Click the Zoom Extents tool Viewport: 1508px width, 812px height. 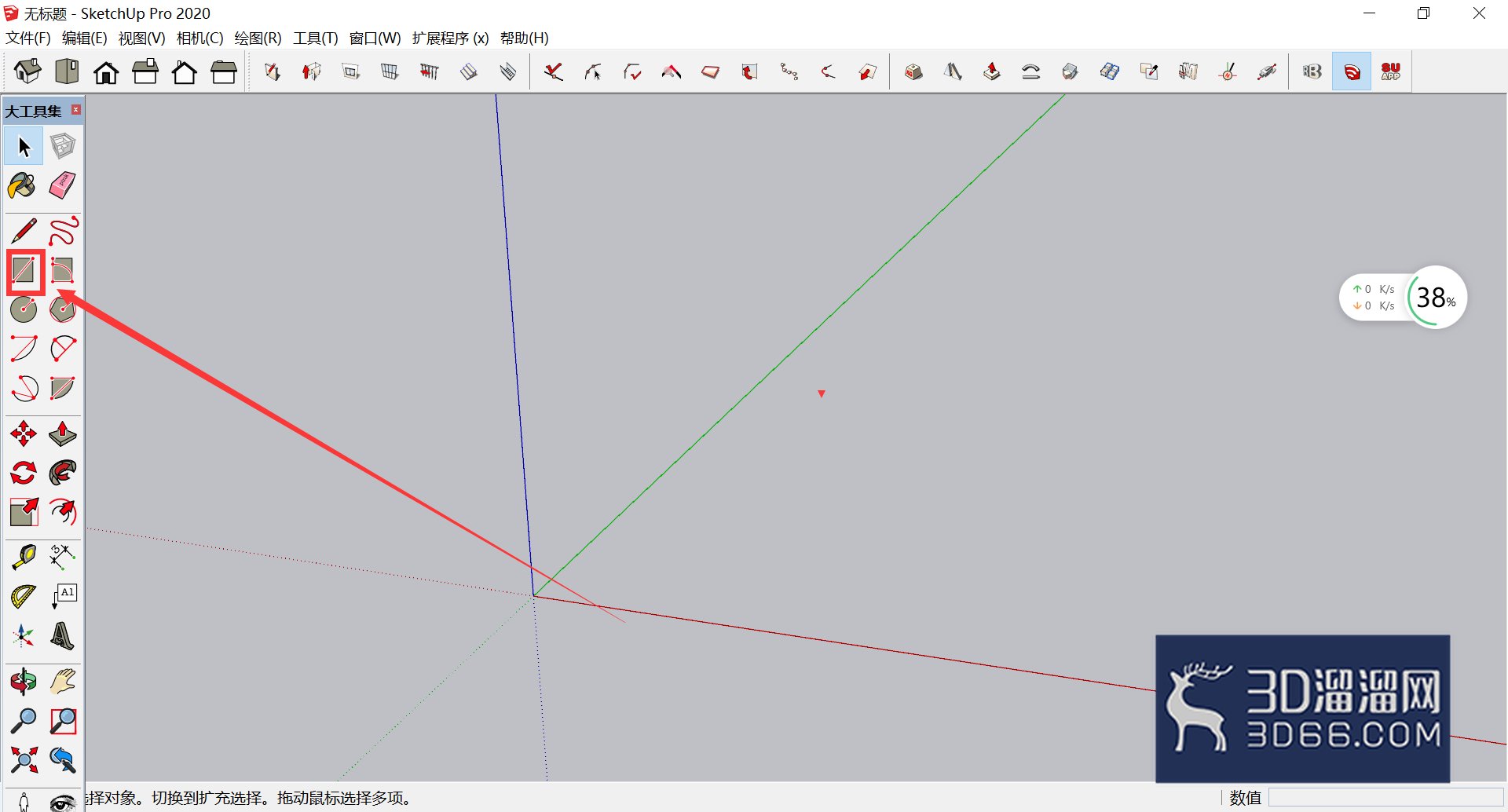pos(24,759)
